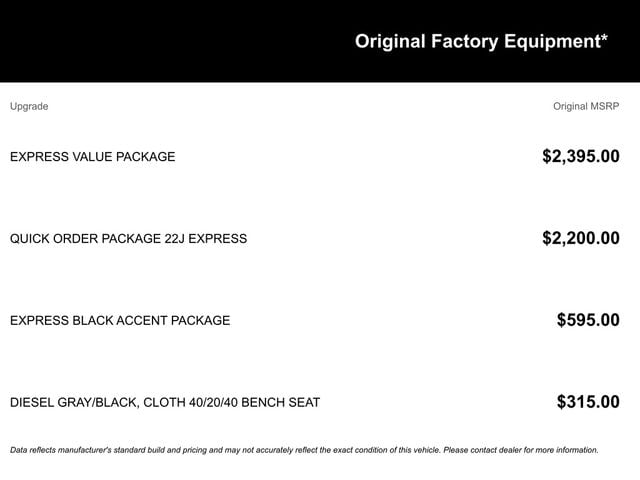Click the EXPRESS VALUE PACKAGE row label
This screenshot has height=480, width=640.
tap(92, 157)
